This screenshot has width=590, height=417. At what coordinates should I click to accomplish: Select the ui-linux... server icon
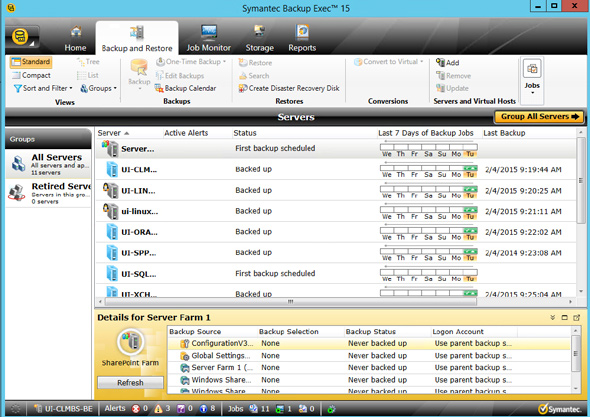point(111,211)
